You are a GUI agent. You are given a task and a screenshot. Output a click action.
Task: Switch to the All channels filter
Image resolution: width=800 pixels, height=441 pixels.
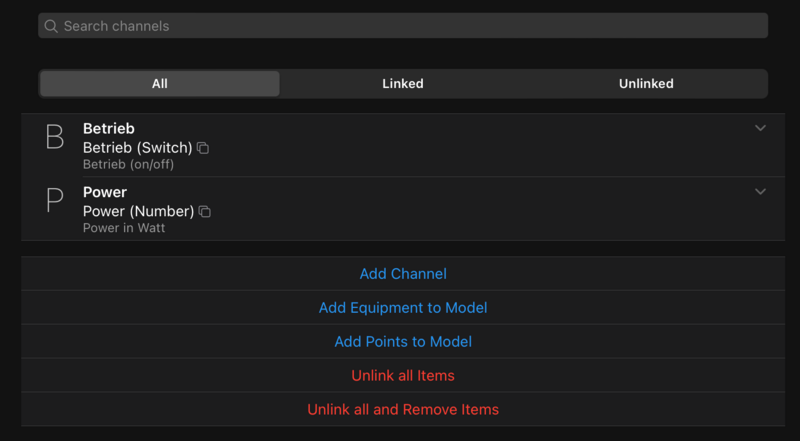[160, 84]
